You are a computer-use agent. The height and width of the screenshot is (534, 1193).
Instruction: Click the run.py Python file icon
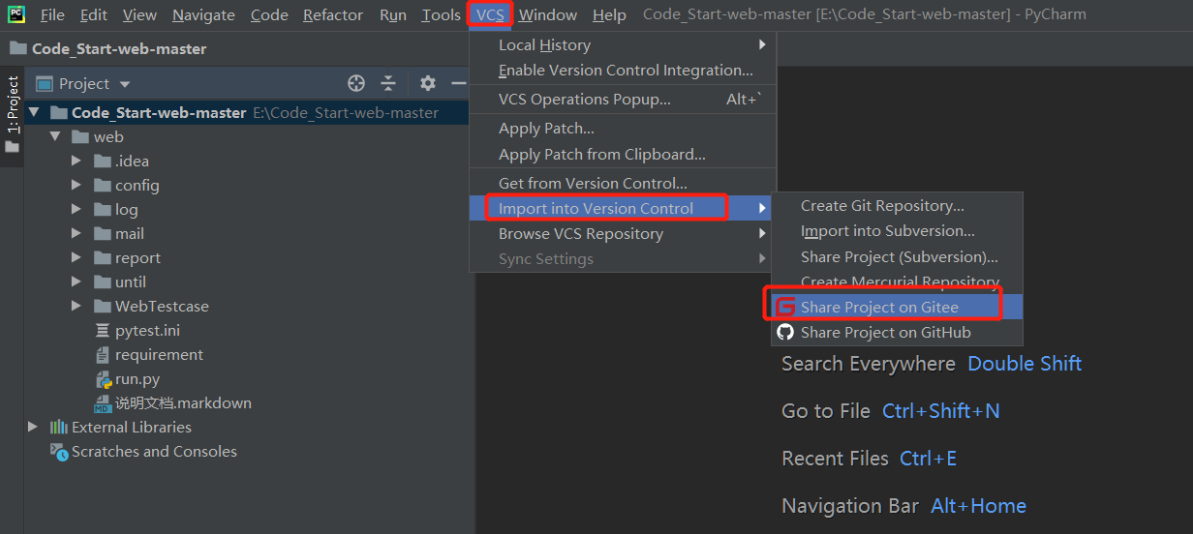(x=103, y=379)
